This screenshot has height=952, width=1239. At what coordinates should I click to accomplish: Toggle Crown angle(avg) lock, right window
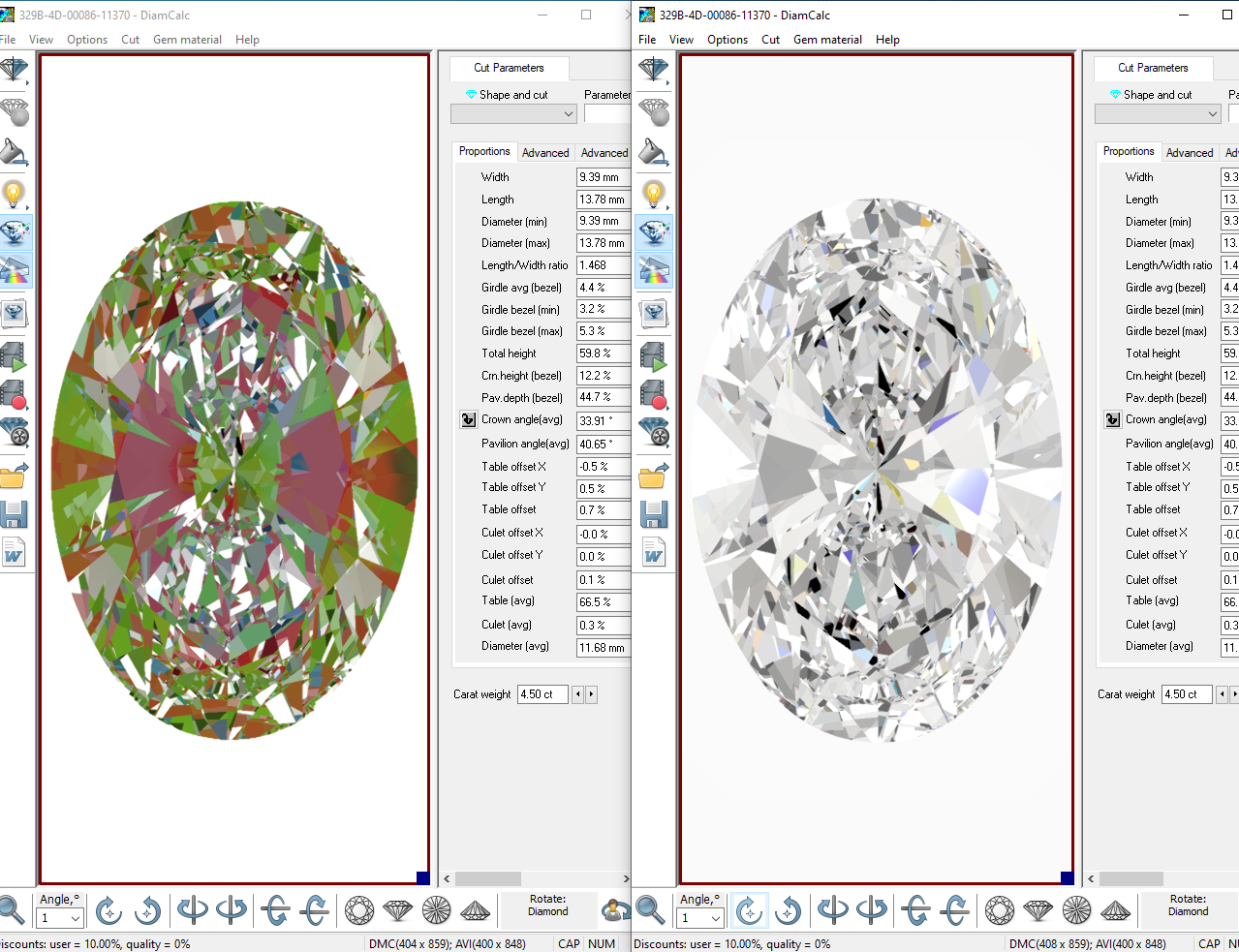point(1112,419)
